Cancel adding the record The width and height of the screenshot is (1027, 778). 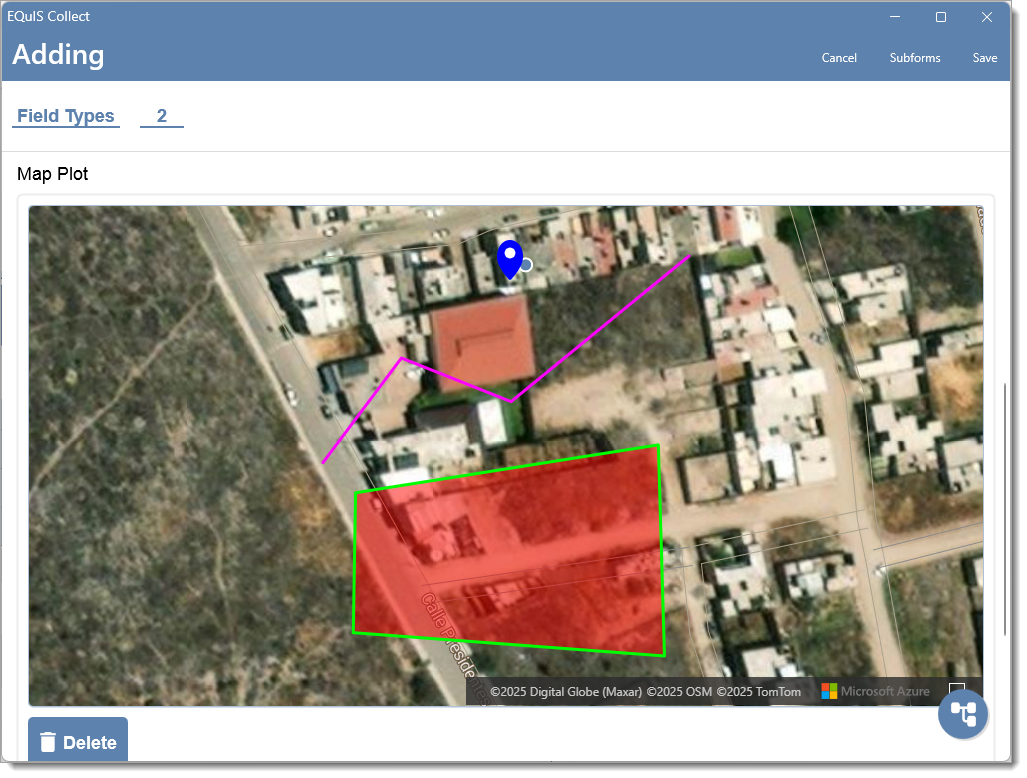839,58
